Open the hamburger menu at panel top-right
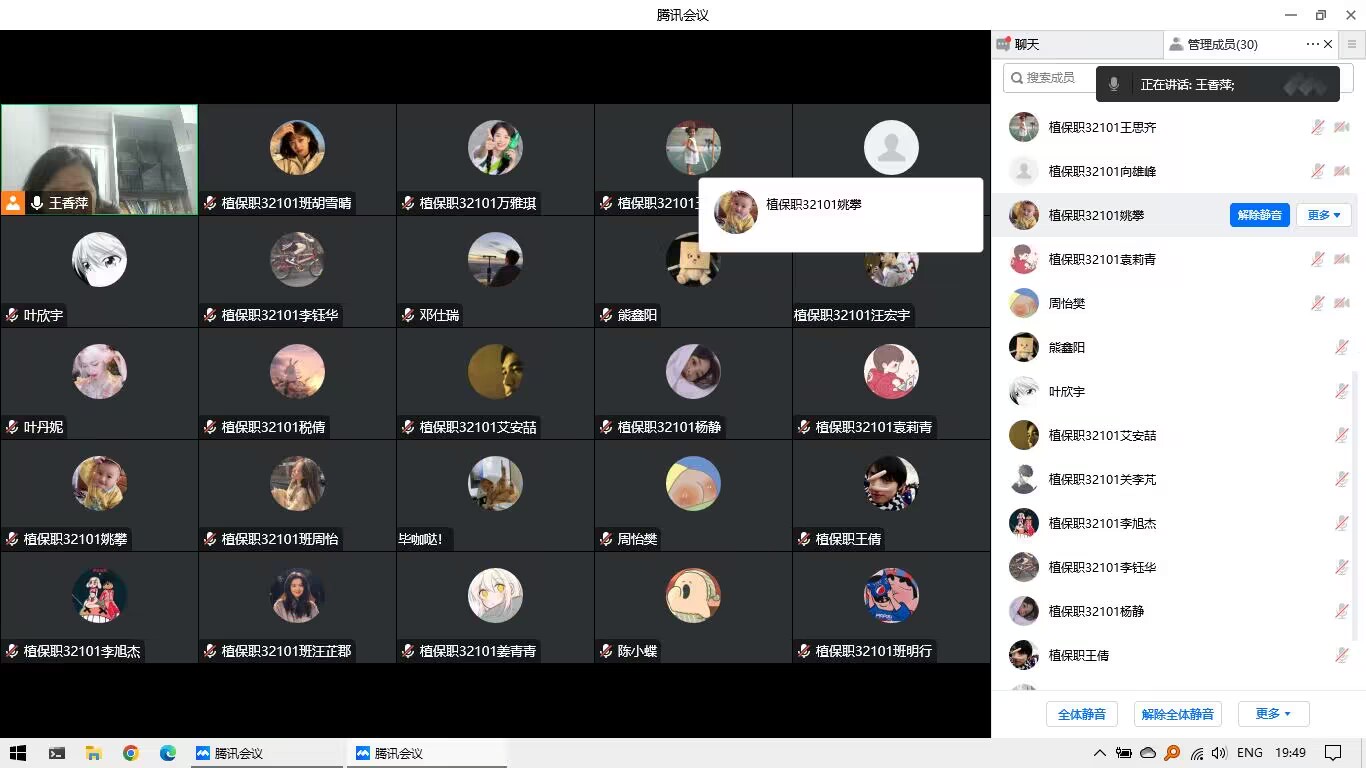 coord(1352,44)
